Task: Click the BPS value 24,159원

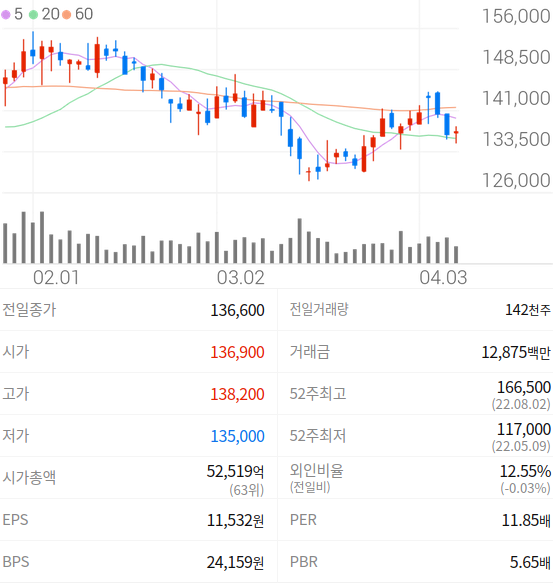Action: 235,562
